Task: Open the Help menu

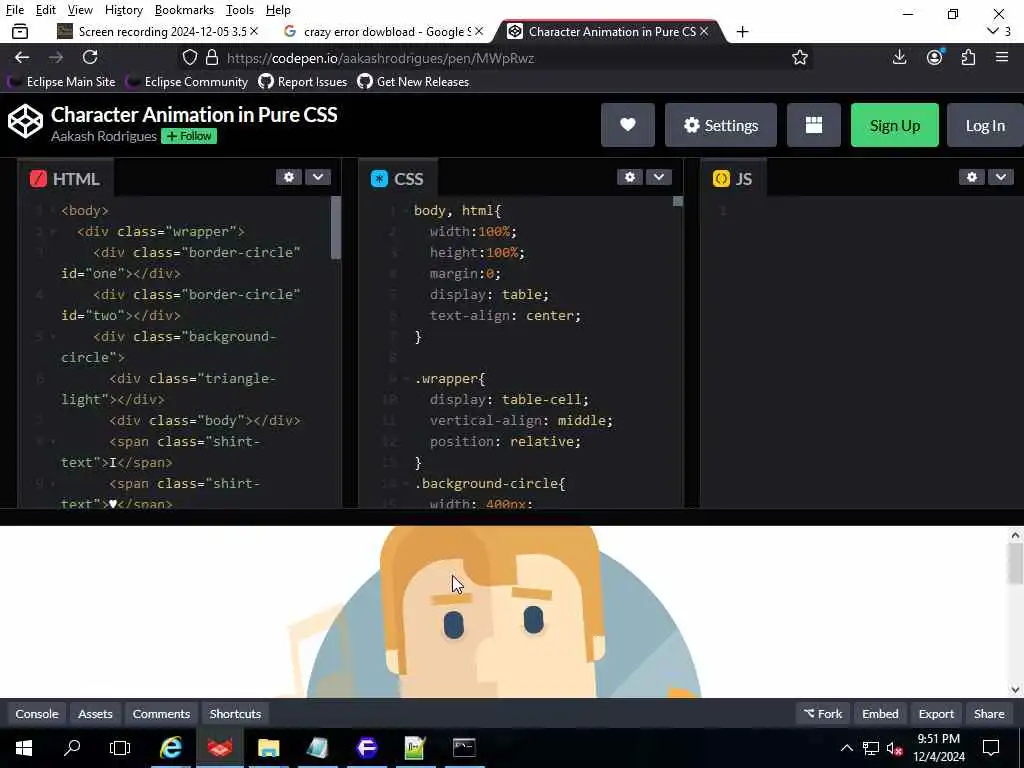Action: tap(278, 10)
